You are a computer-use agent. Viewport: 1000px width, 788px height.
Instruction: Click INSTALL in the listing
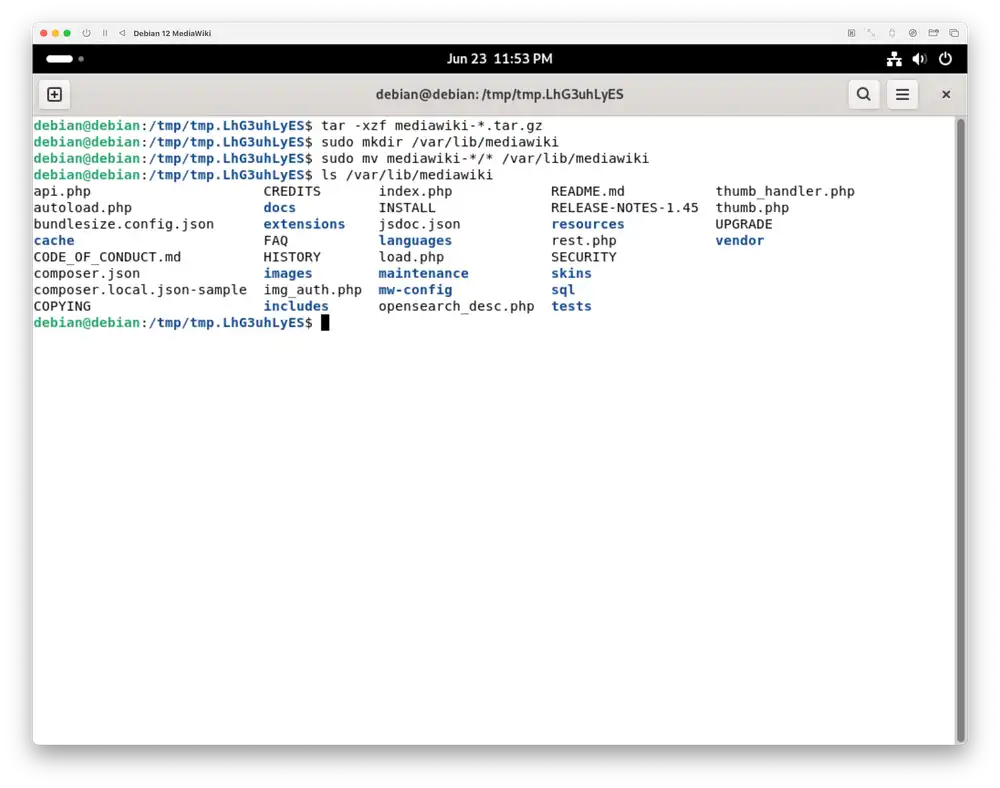(407, 208)
